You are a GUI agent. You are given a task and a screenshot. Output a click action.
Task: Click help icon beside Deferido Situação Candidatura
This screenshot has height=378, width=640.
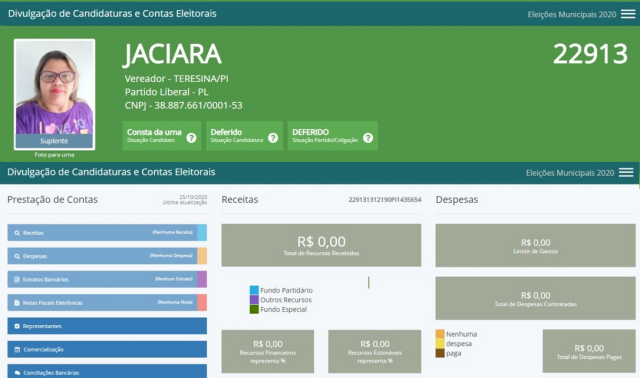(x=273, y=138)
